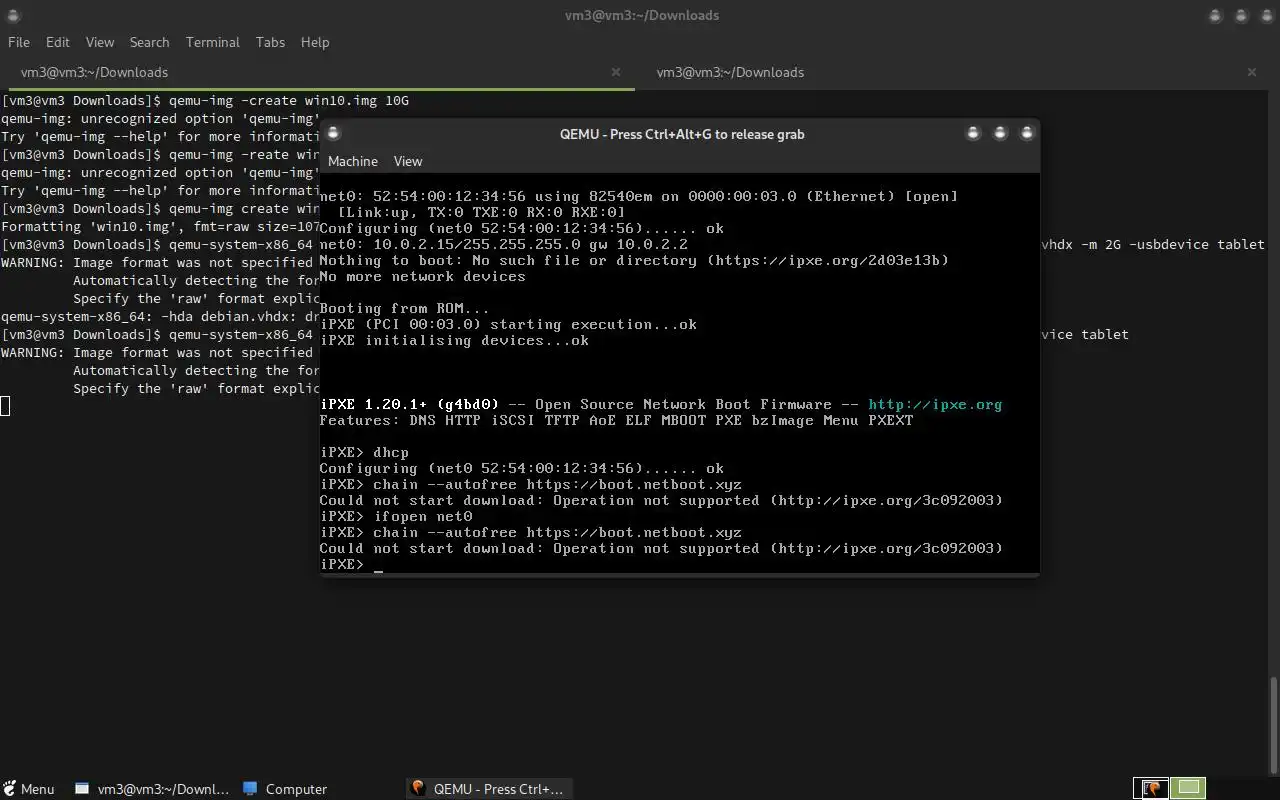Minimize the terminal window
The image size is (1280, 800).
tap(1215, 16)
